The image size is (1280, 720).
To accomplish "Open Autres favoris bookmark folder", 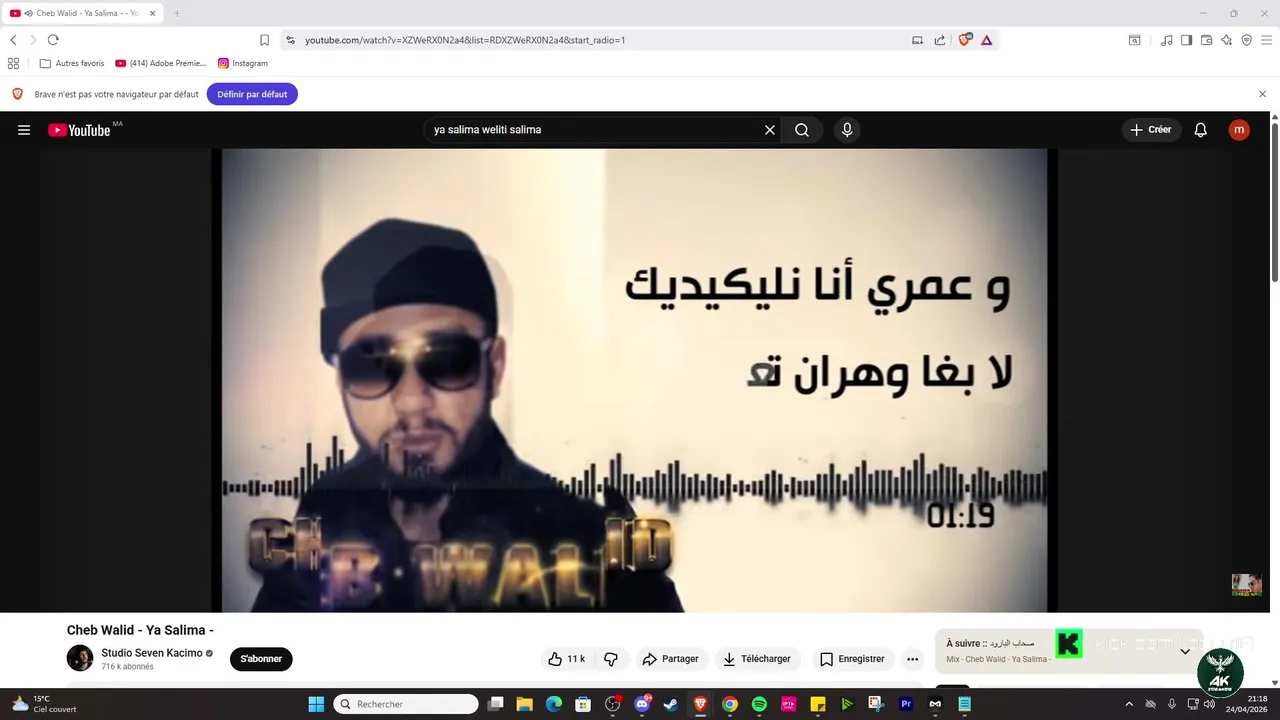I will coord(72,63).
